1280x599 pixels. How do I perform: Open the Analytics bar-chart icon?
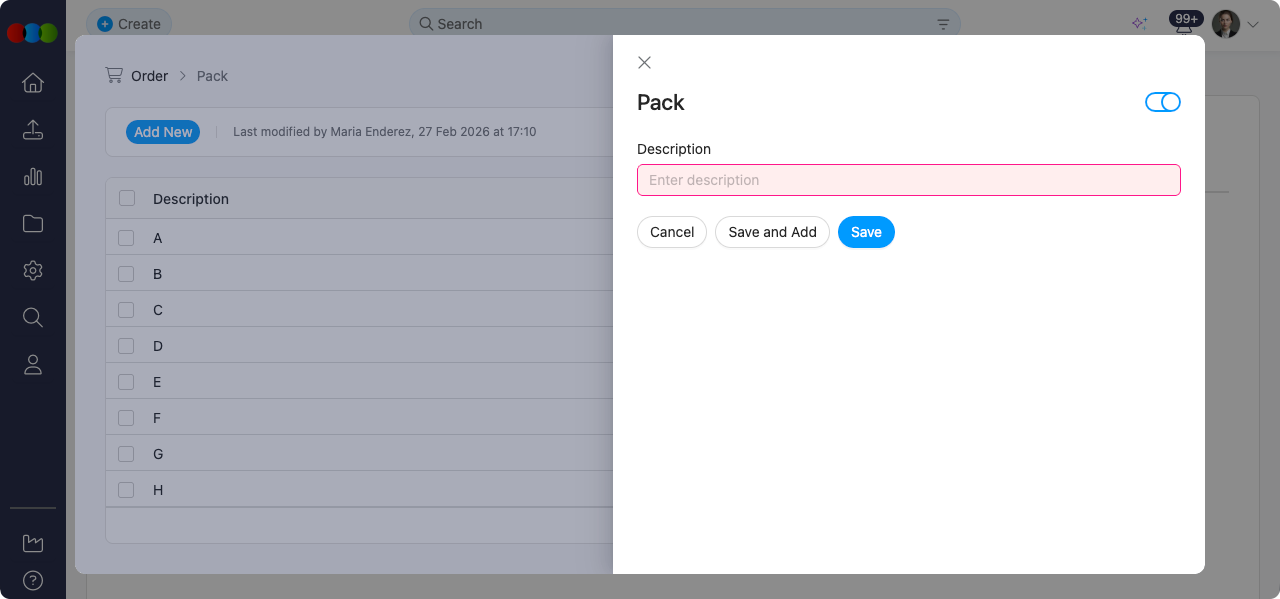coord(32,177)
